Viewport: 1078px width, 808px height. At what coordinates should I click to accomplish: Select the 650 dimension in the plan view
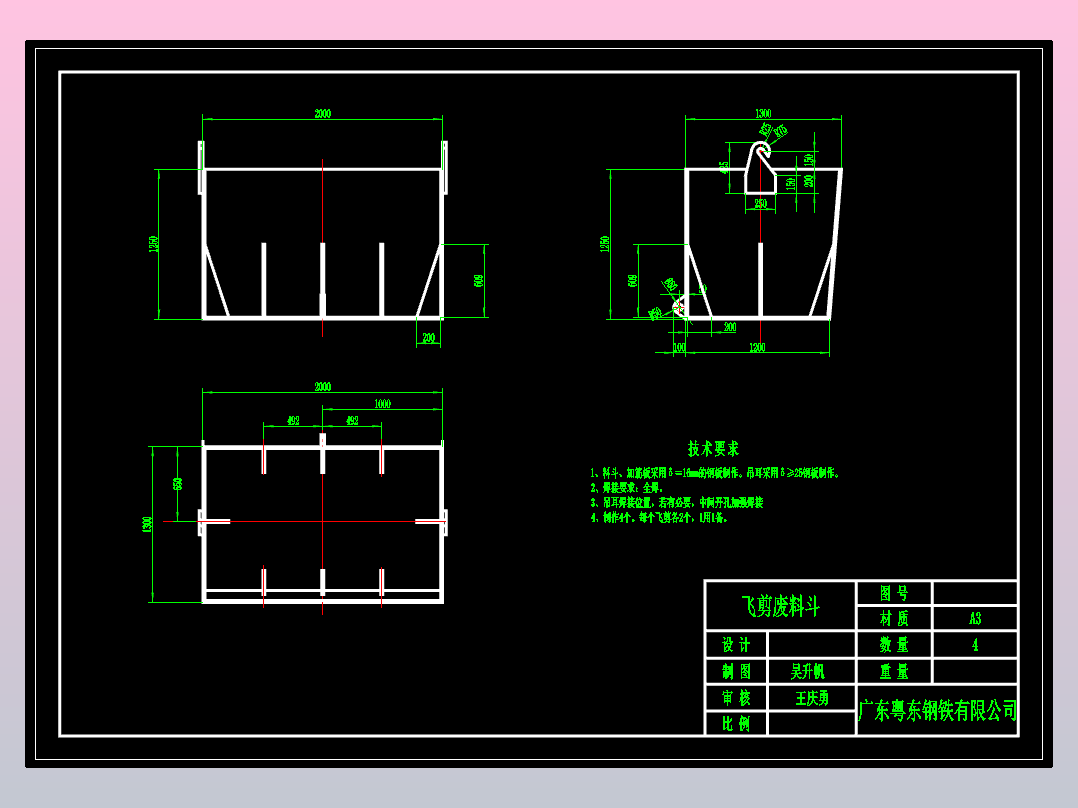pyautogui.click(x=178, y=484)
